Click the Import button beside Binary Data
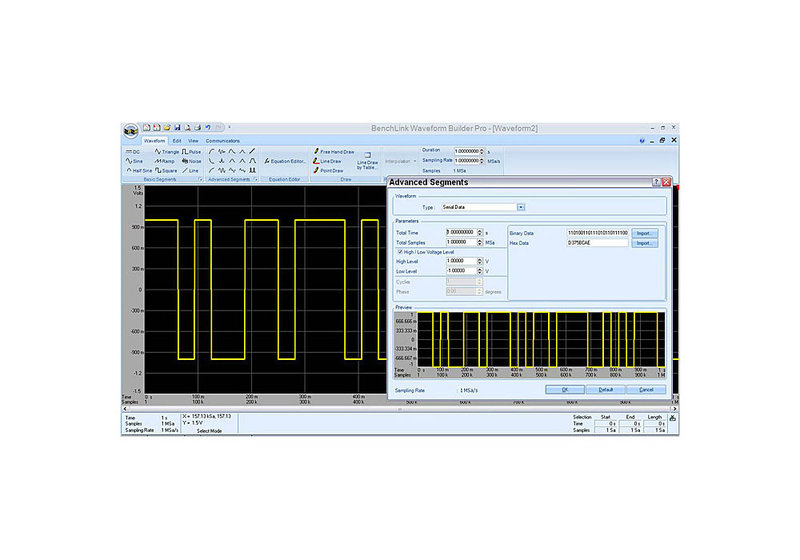Image resolution: width=800 pixels, height=560 pixels. 644,233
